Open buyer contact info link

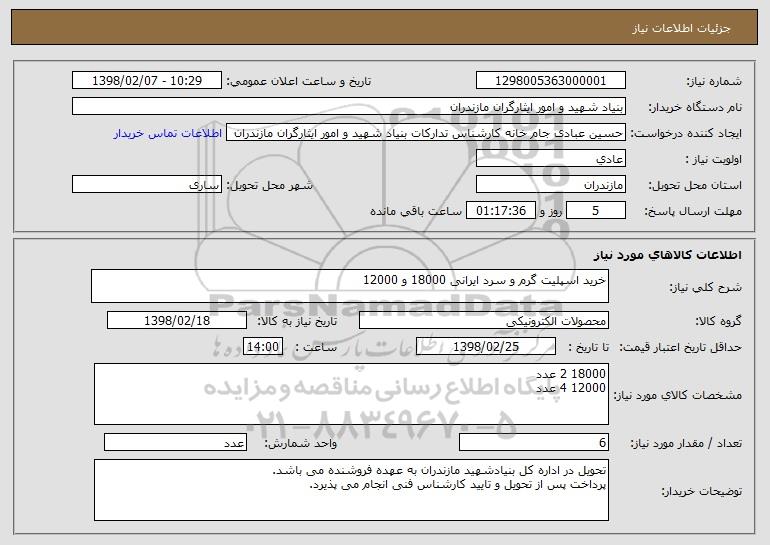(x=168, y=134)
